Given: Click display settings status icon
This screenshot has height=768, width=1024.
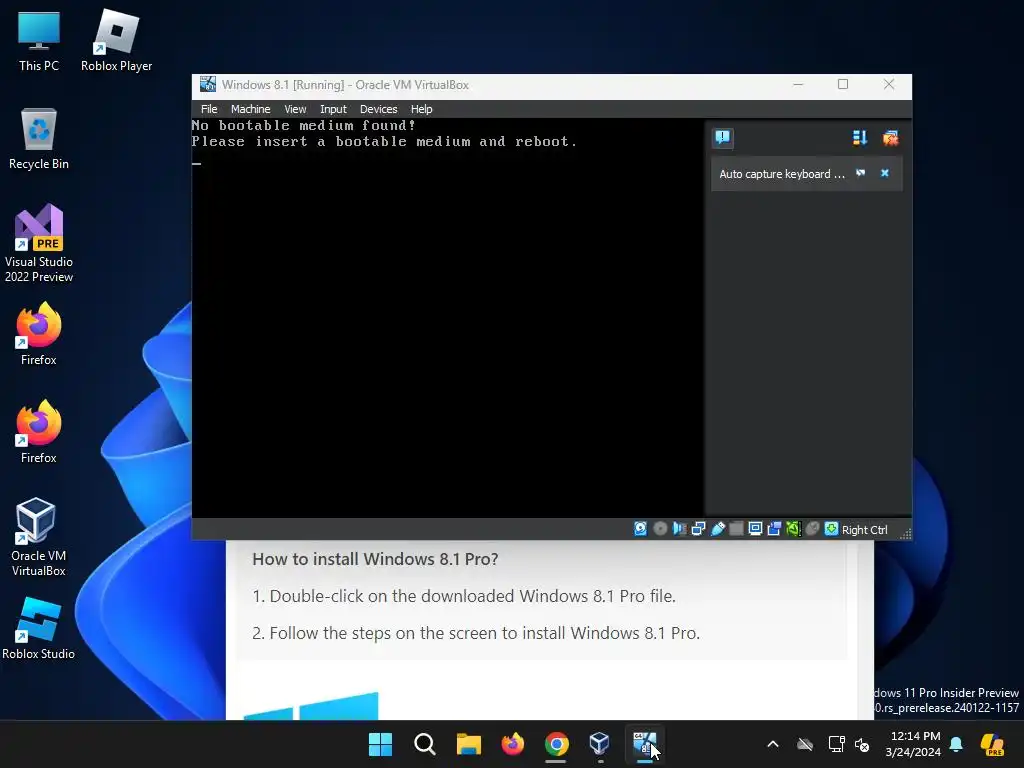Looking at the screenshot, I should pyautogui.click(x=756, y=529).
